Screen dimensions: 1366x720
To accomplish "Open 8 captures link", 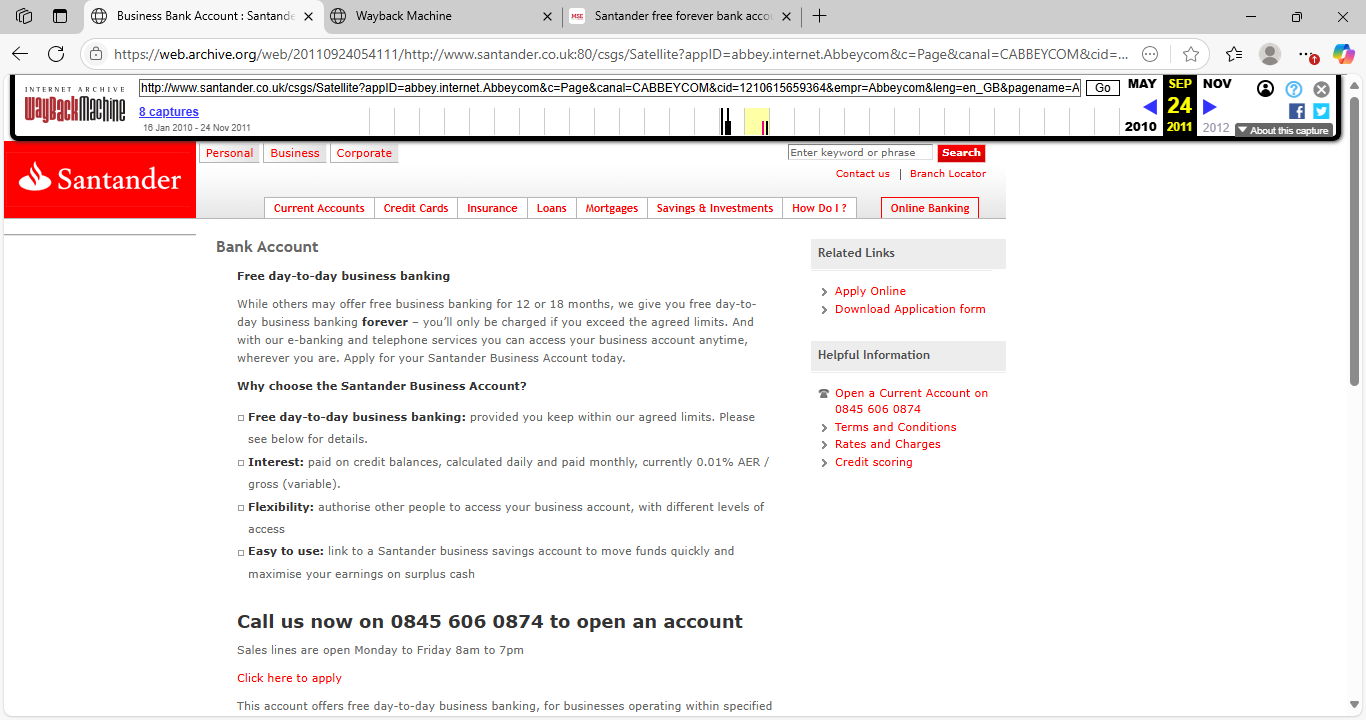I will tap(169, 112).
